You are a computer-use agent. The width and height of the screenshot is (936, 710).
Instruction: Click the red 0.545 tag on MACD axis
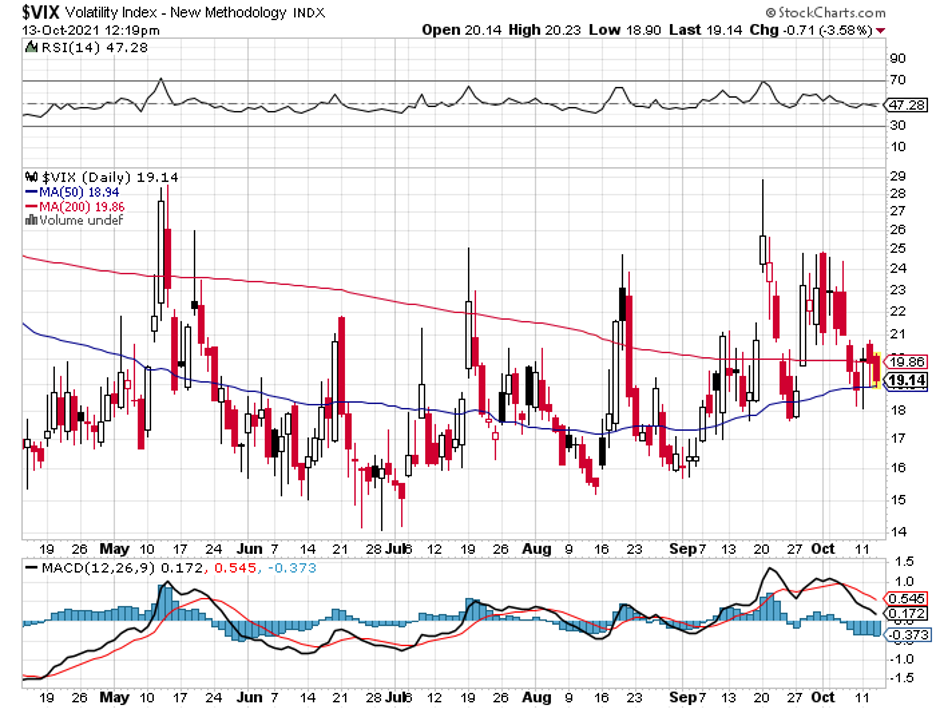pyautogui.click(x=907, y=598)
